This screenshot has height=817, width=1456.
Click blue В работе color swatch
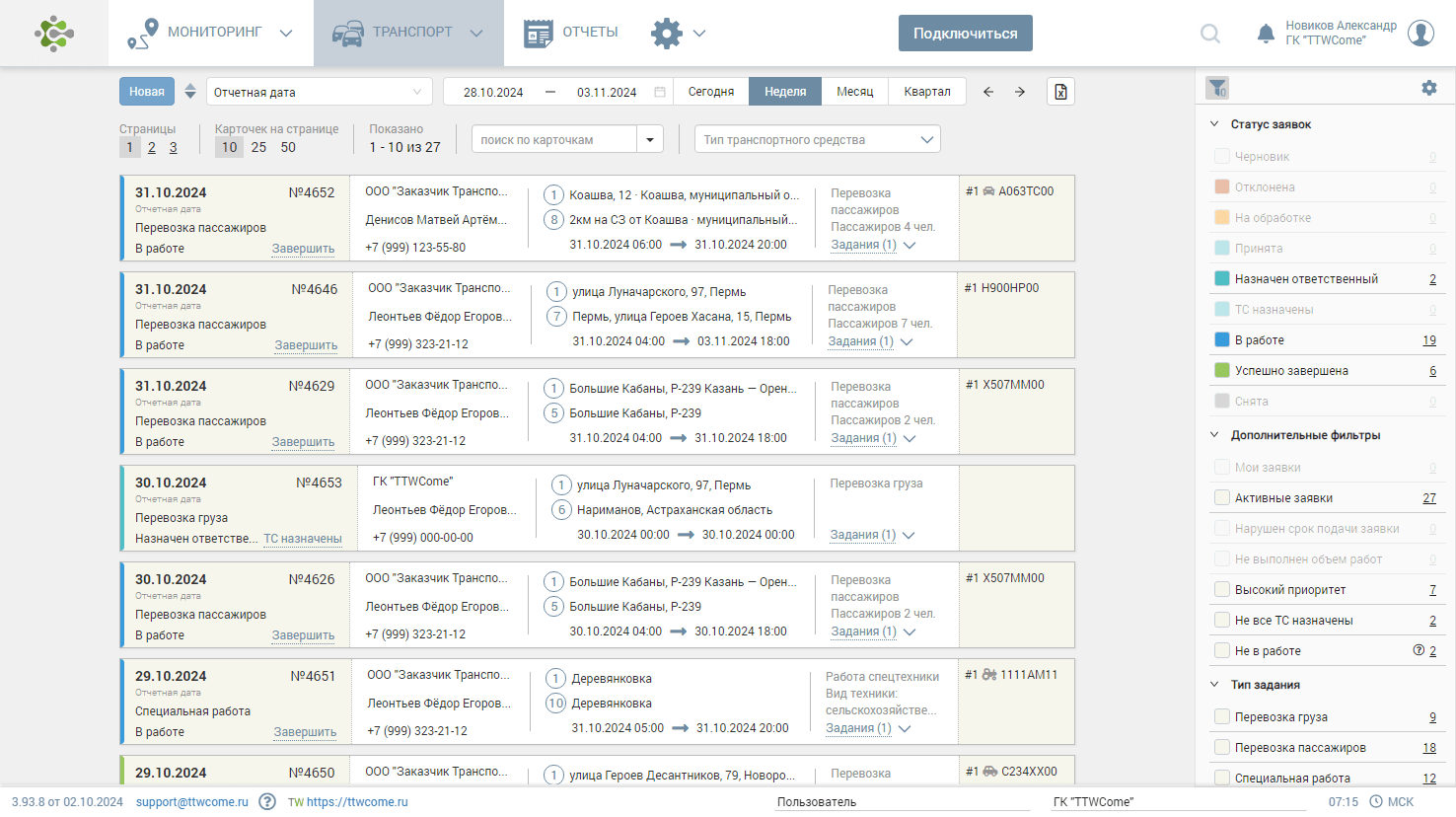click(x=1221, y=340)
